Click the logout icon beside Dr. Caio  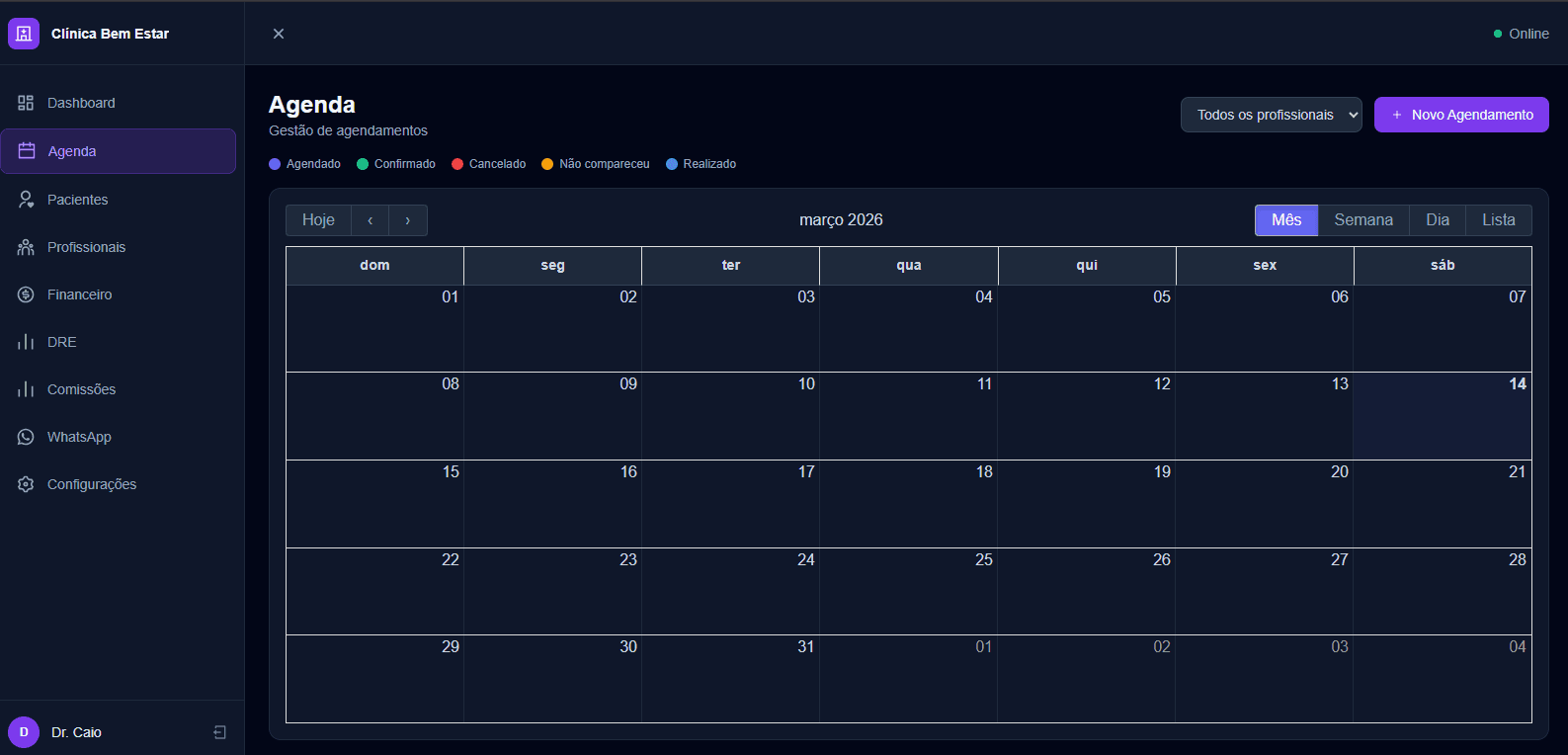tap(219, 732)
